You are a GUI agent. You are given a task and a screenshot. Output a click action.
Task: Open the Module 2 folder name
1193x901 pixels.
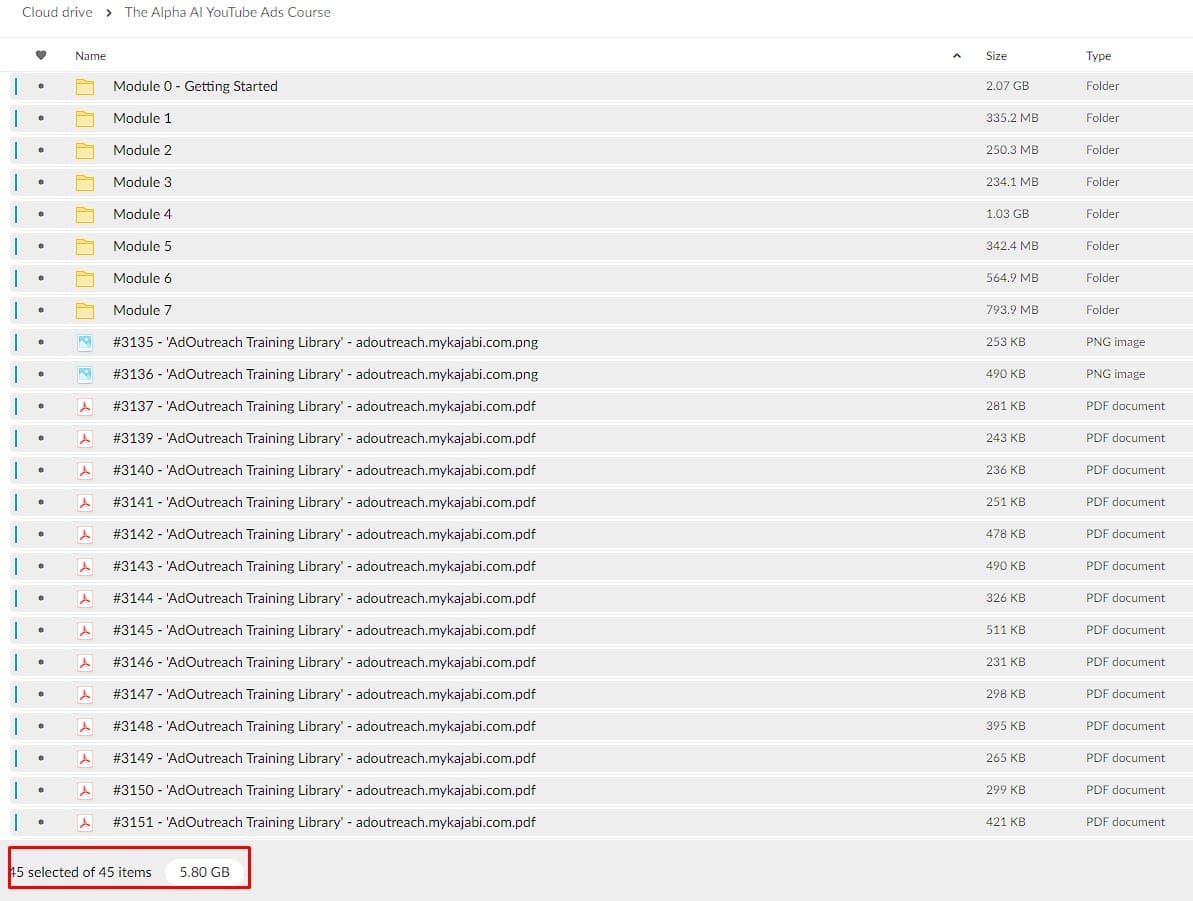pos(142,150)
